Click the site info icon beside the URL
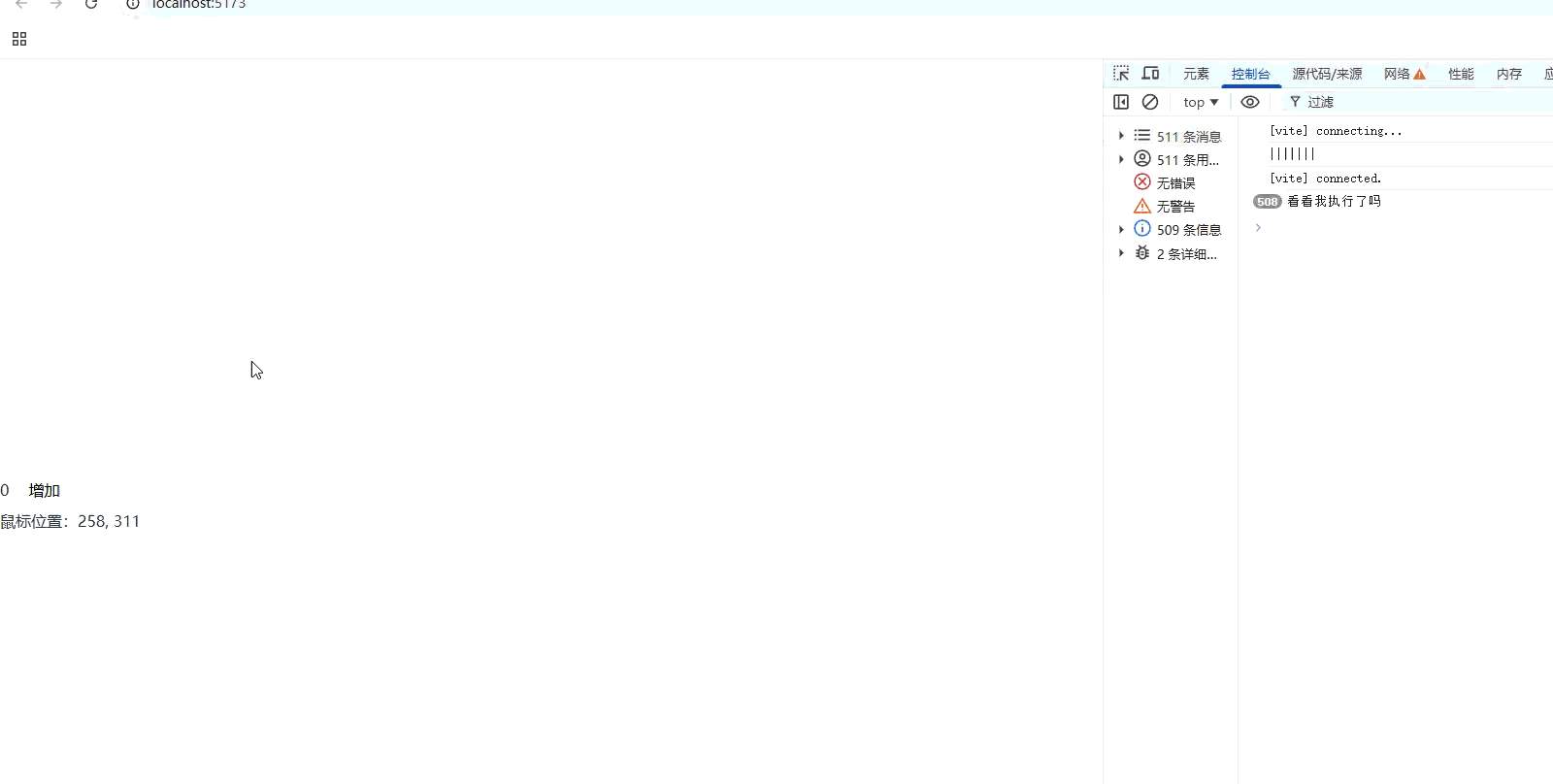The image size is (1553, 784). click(x=133, y=4)
